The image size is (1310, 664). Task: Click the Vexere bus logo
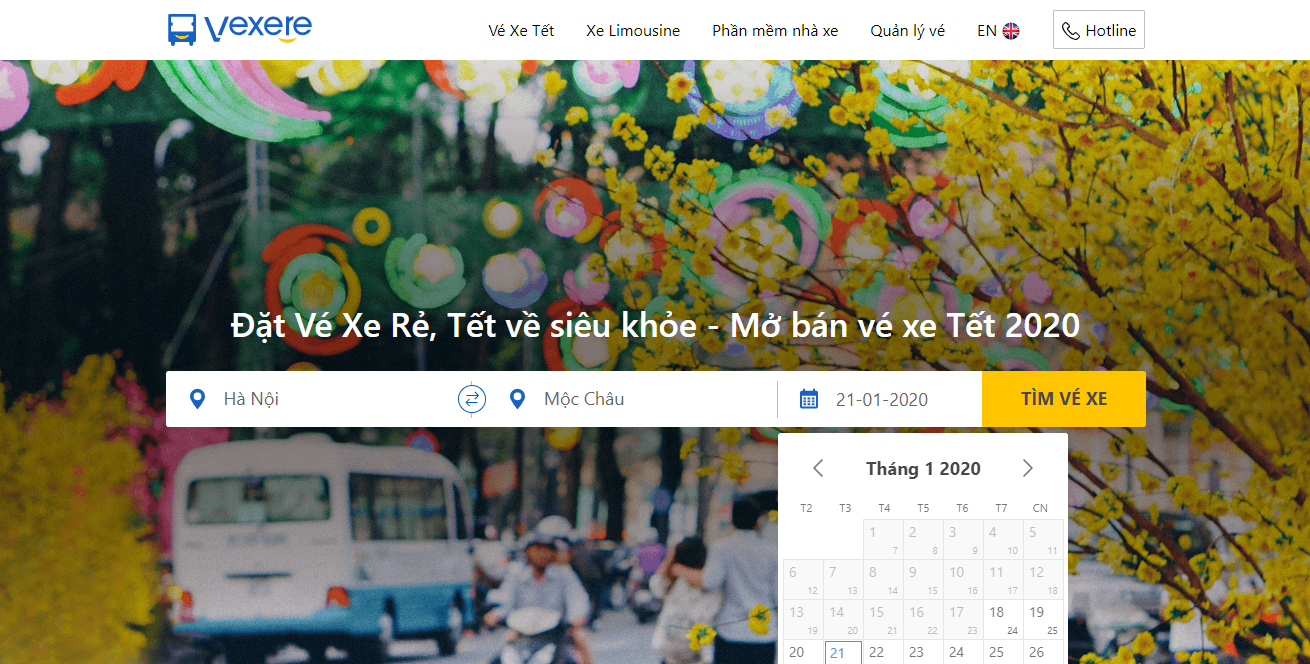pyautogui.click(x=240, y=29)
